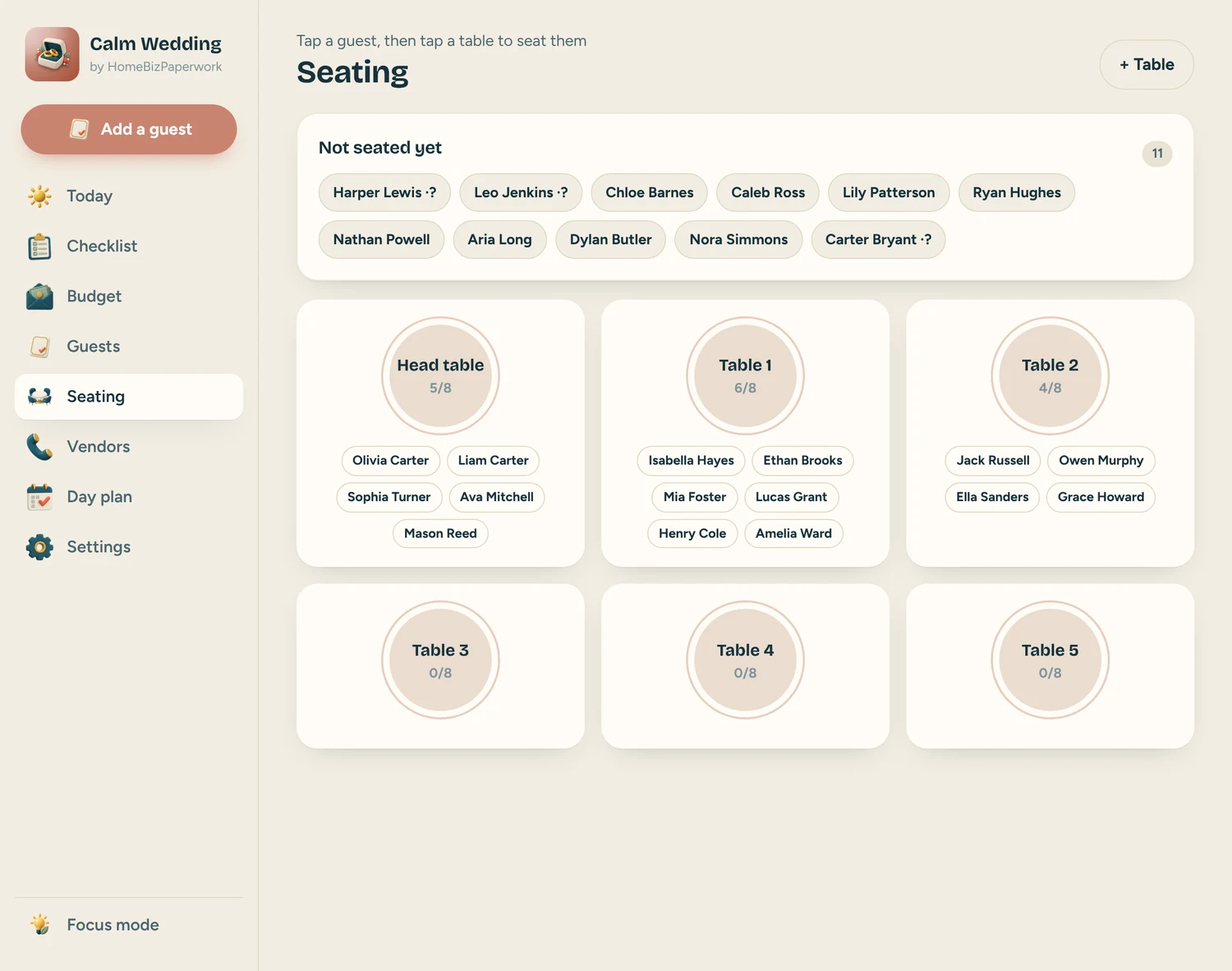The height and width of the screenshot is (971, 1232).
Task: Open the Today page
Action: click(129, 196)
